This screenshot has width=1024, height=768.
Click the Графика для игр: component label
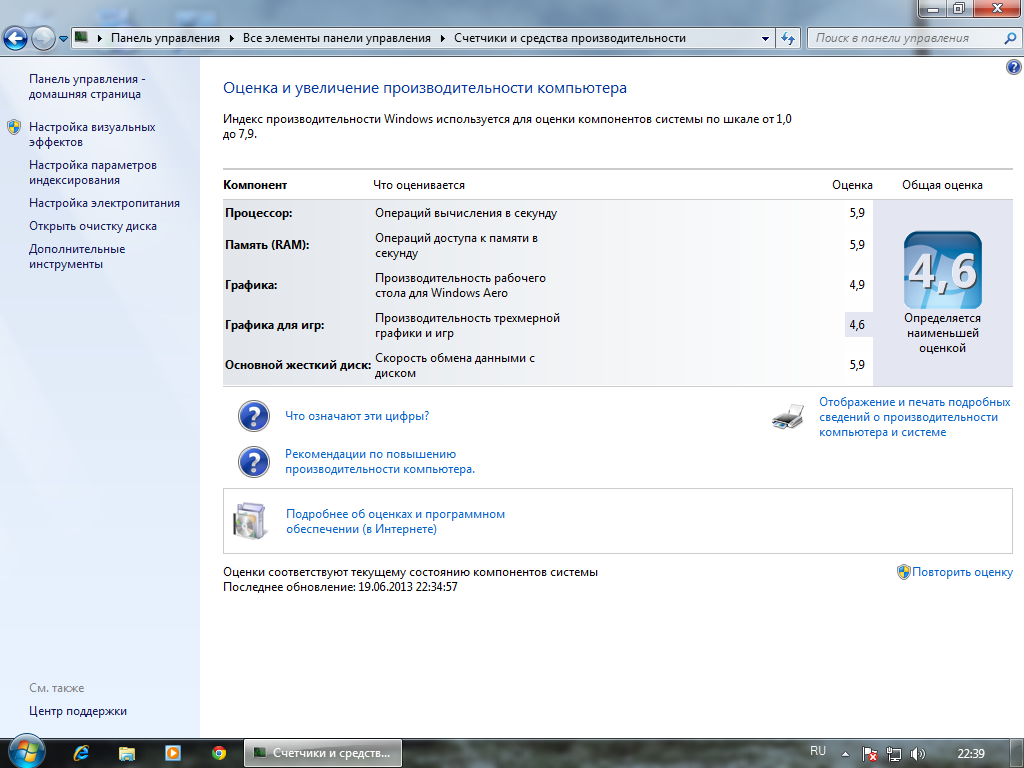click(x=274, y=325)
